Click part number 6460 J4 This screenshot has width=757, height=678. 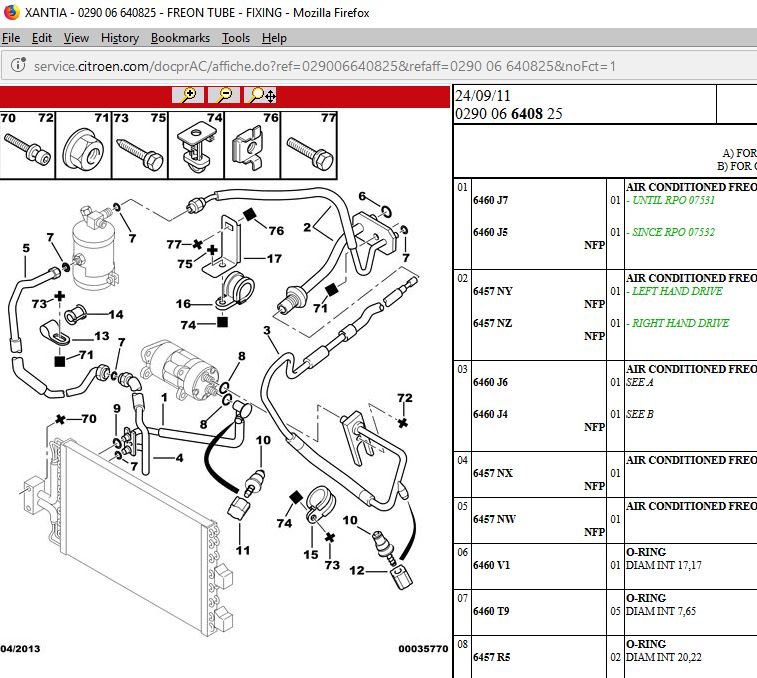(491, 414)
